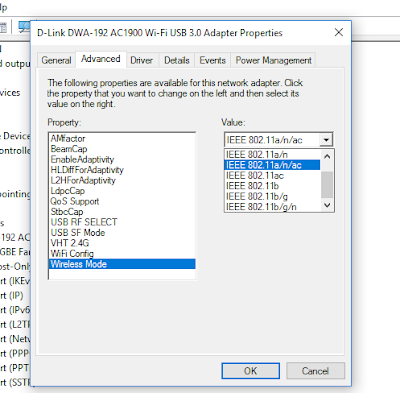Click the value list scroll up arrow

(327, 156)
